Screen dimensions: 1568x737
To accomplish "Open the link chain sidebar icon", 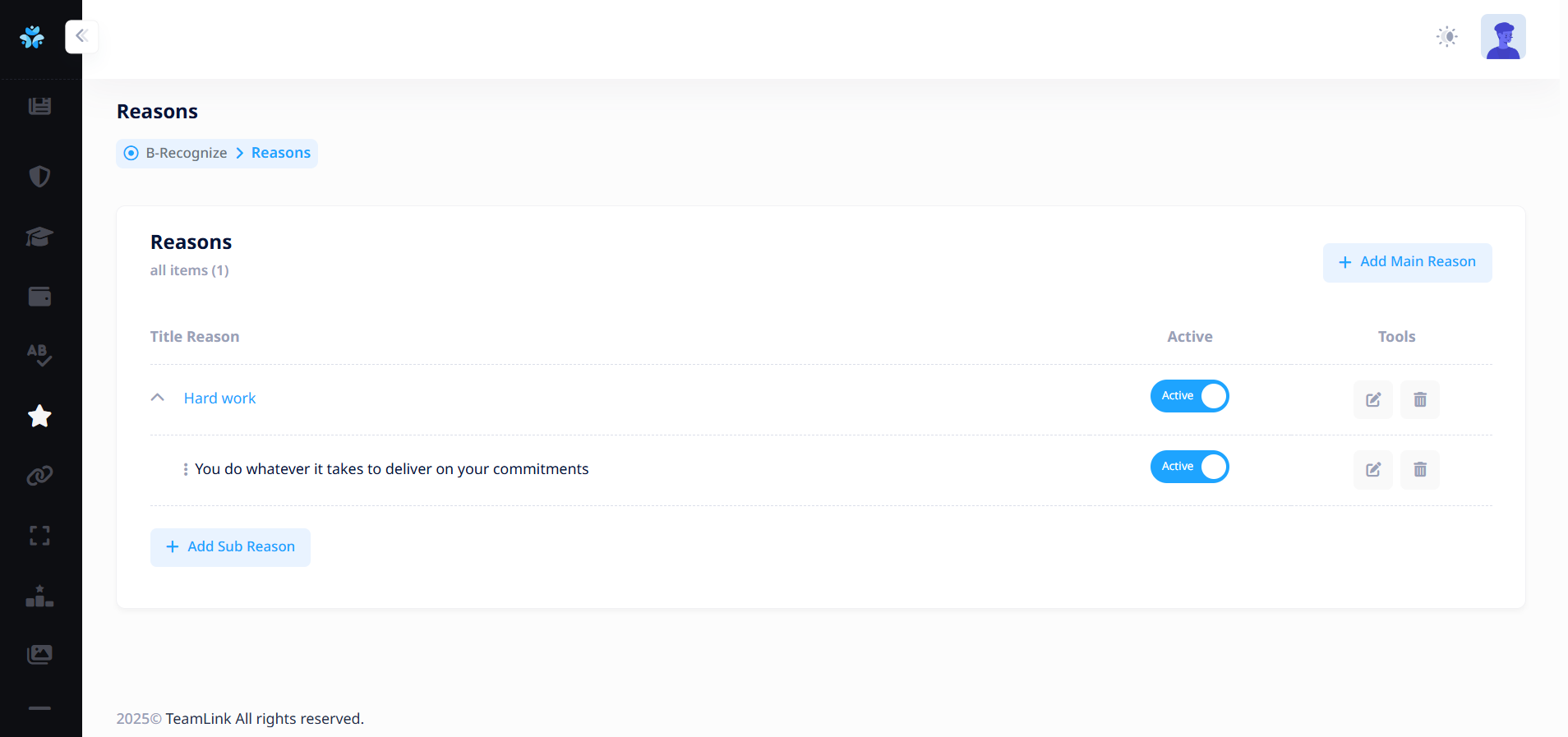I will coord(39,476).
